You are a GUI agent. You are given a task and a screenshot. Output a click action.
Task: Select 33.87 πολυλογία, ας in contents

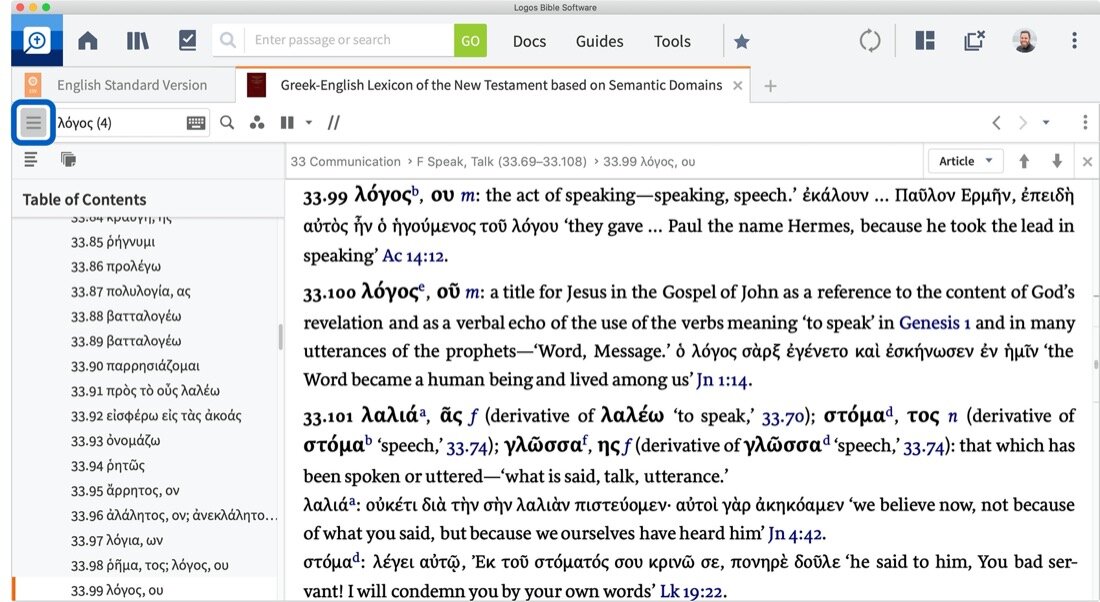coord(130,291)
